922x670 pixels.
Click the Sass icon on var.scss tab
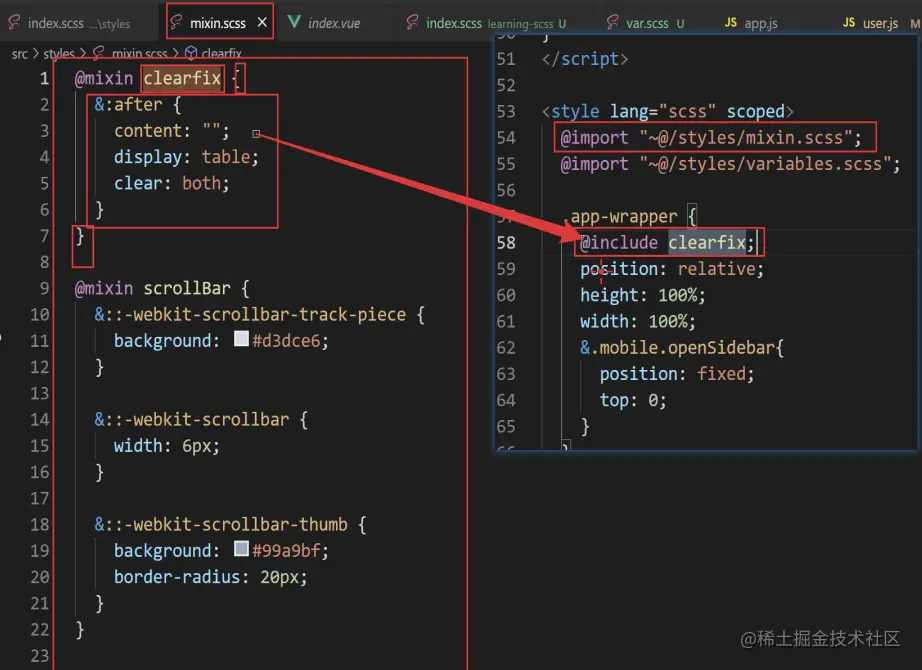point(612,22)
